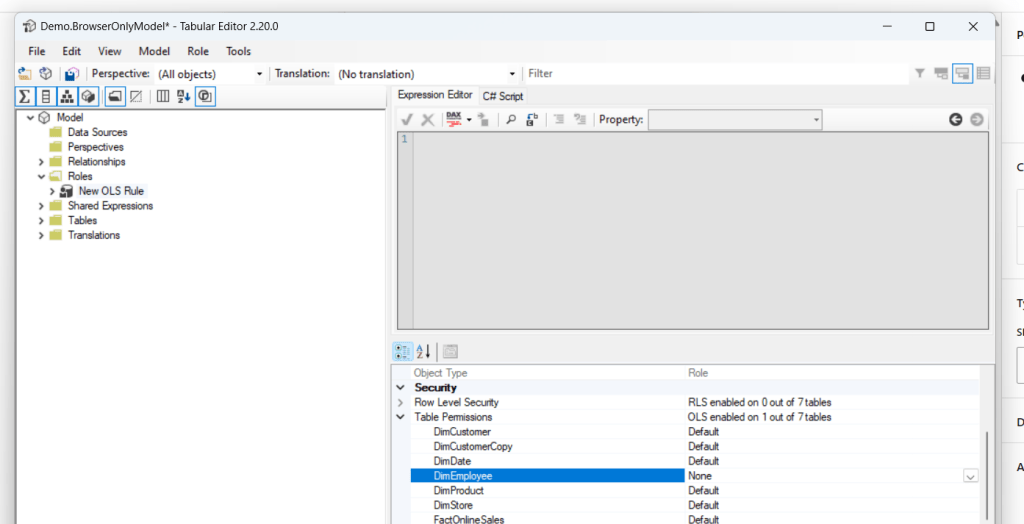Viewport: 1024px width, 524px height.
Task: Select the Tables folder in tree
Action: 82,220
